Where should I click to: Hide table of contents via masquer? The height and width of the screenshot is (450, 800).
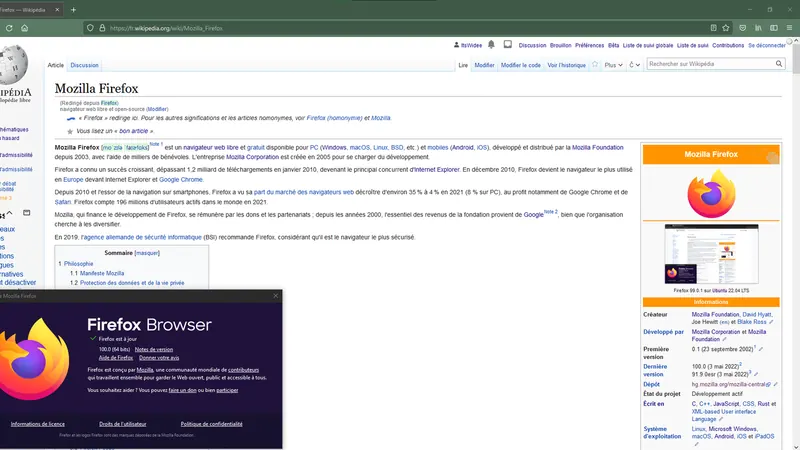coord(147,253)
